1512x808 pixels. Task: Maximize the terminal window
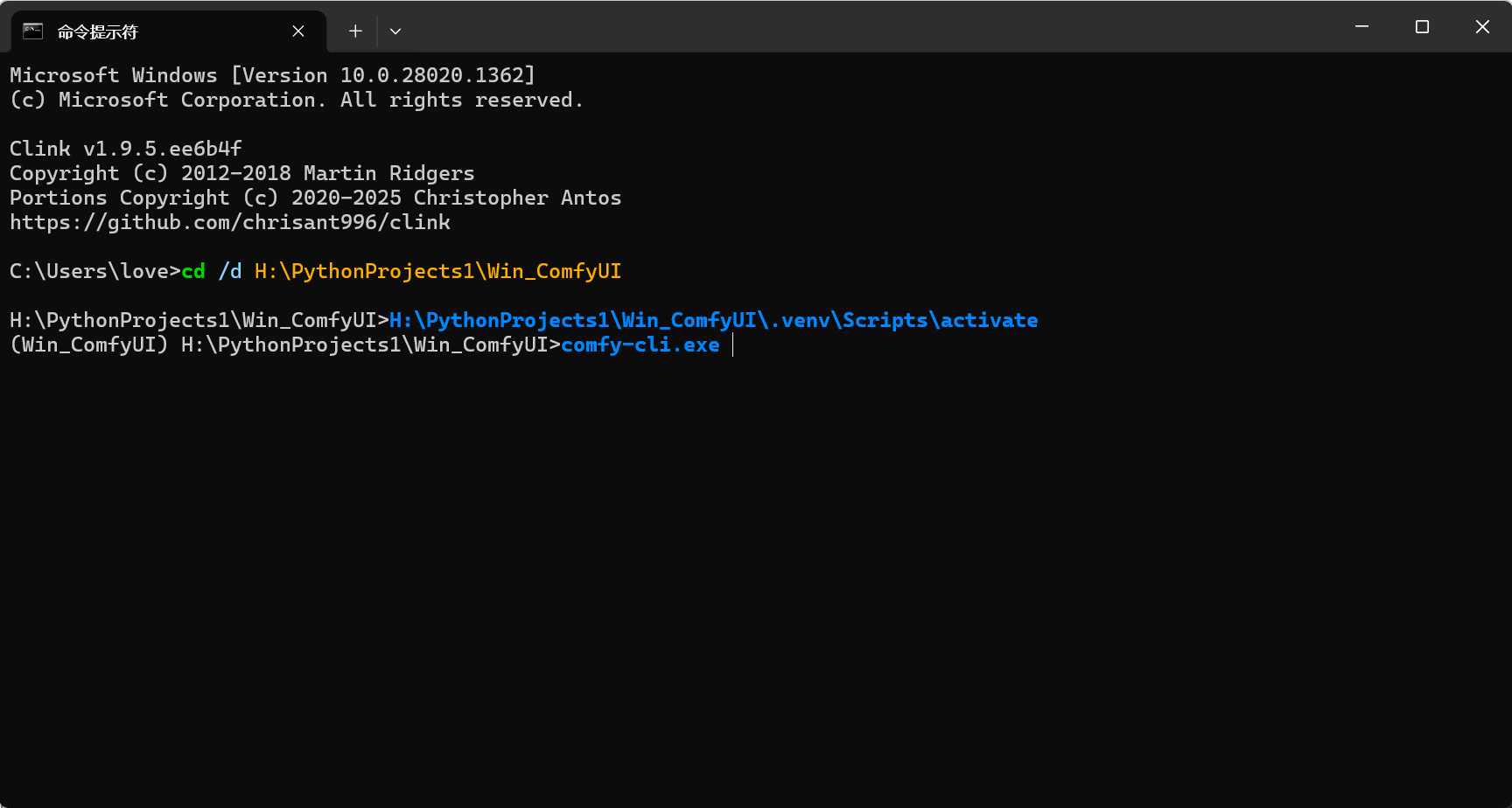(1422, 26)
